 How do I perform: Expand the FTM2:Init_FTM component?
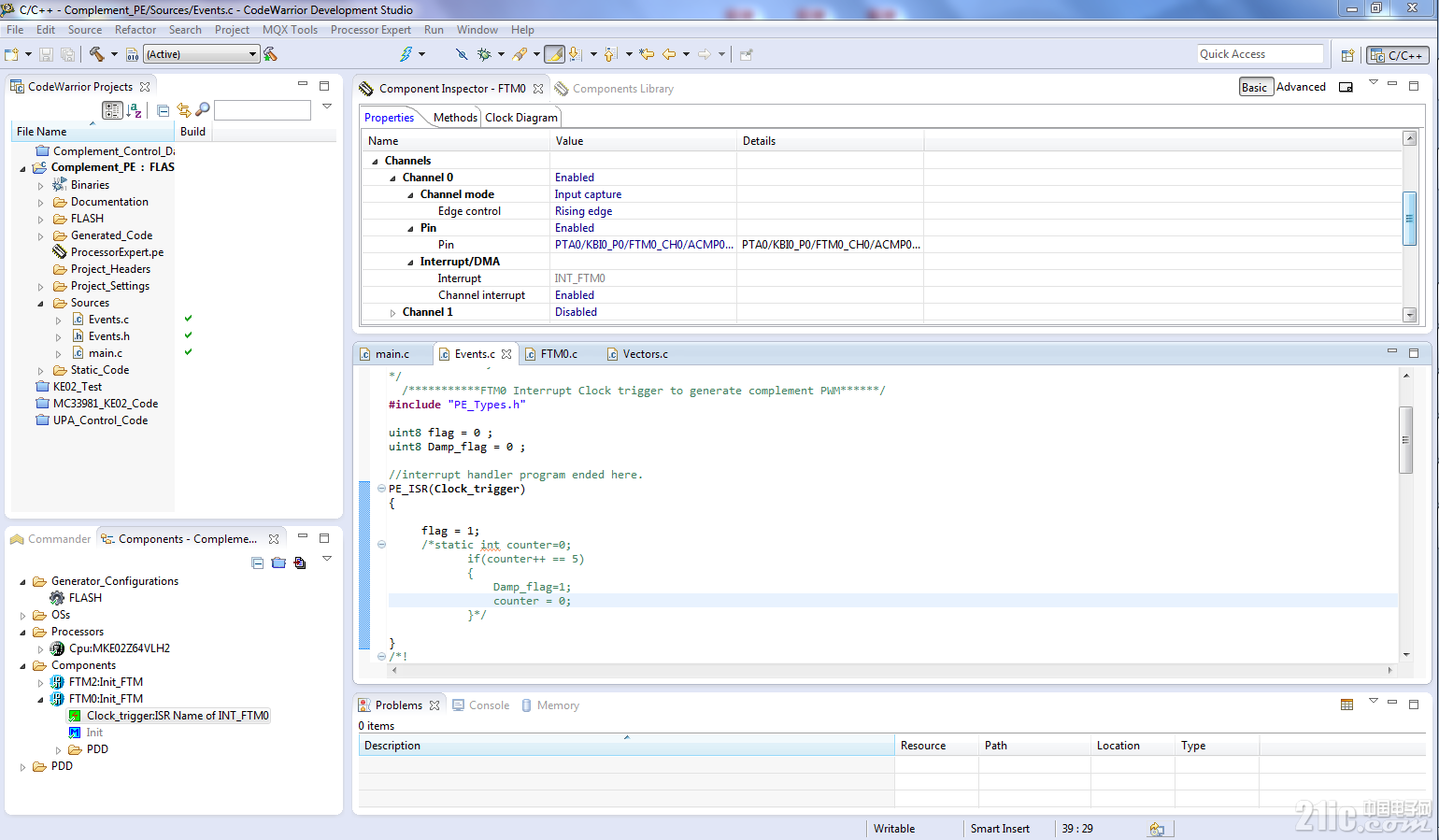coord(40,683)
